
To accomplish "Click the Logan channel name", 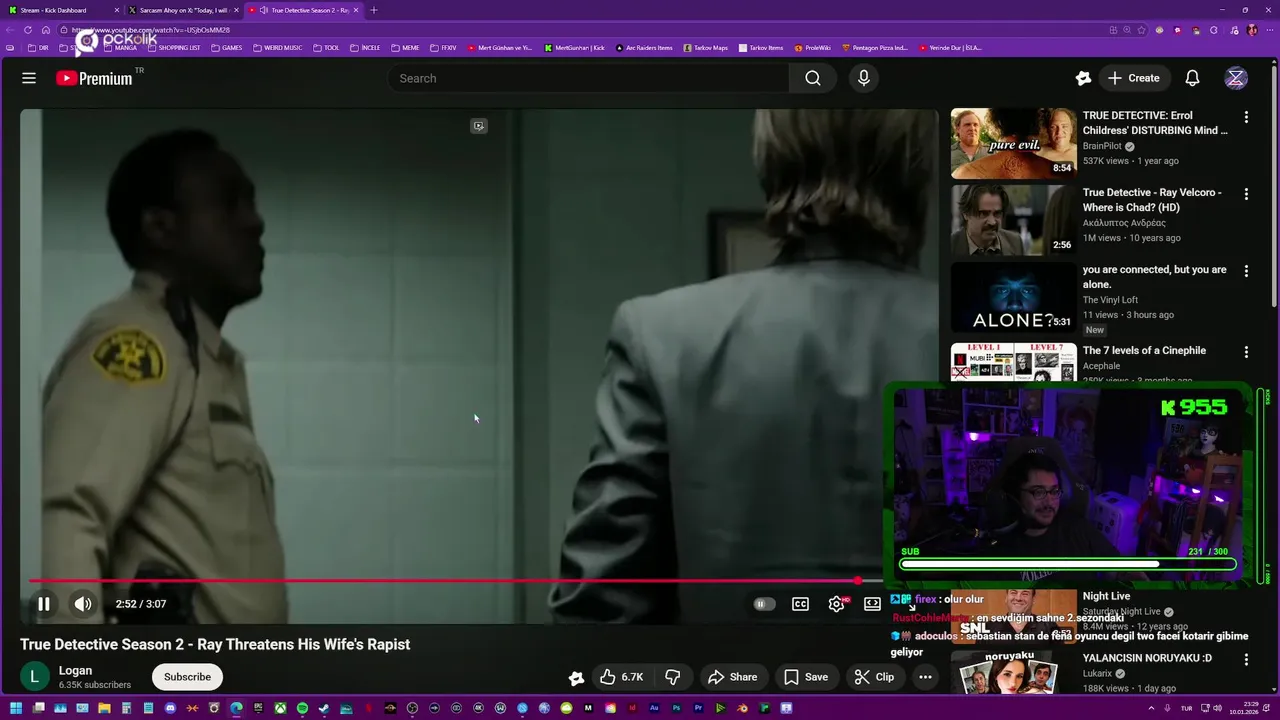I will coord(75,671).
